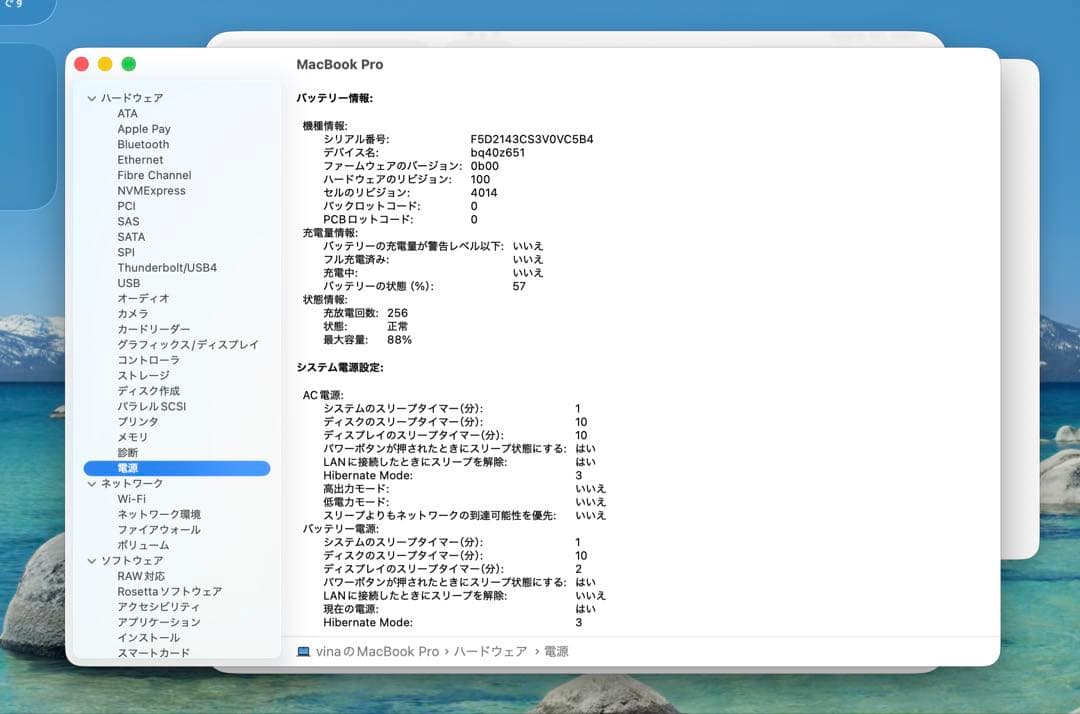This screenshot has width=1080, height=714.
Task: Select インストール in the sidebar
Action: point(149,638)
